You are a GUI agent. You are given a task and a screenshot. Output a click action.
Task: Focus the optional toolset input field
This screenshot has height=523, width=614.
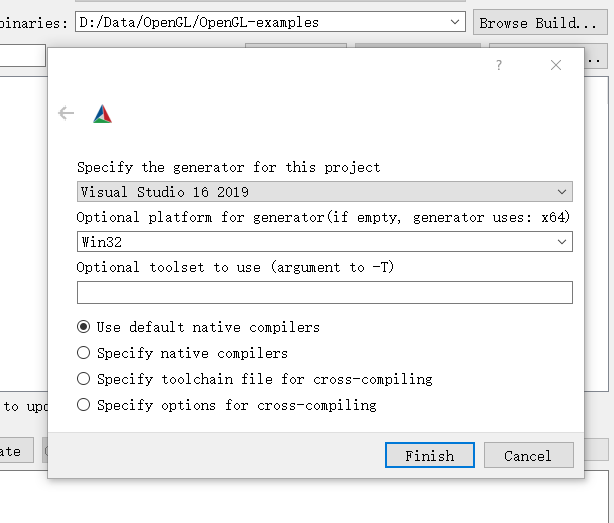324,292
